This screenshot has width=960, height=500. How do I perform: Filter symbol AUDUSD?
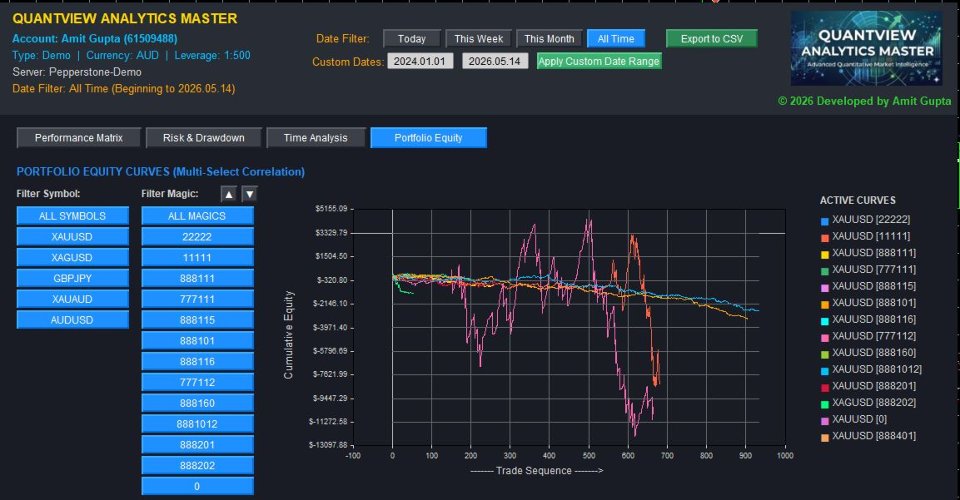pyautogui.click(x=72, y=320)
